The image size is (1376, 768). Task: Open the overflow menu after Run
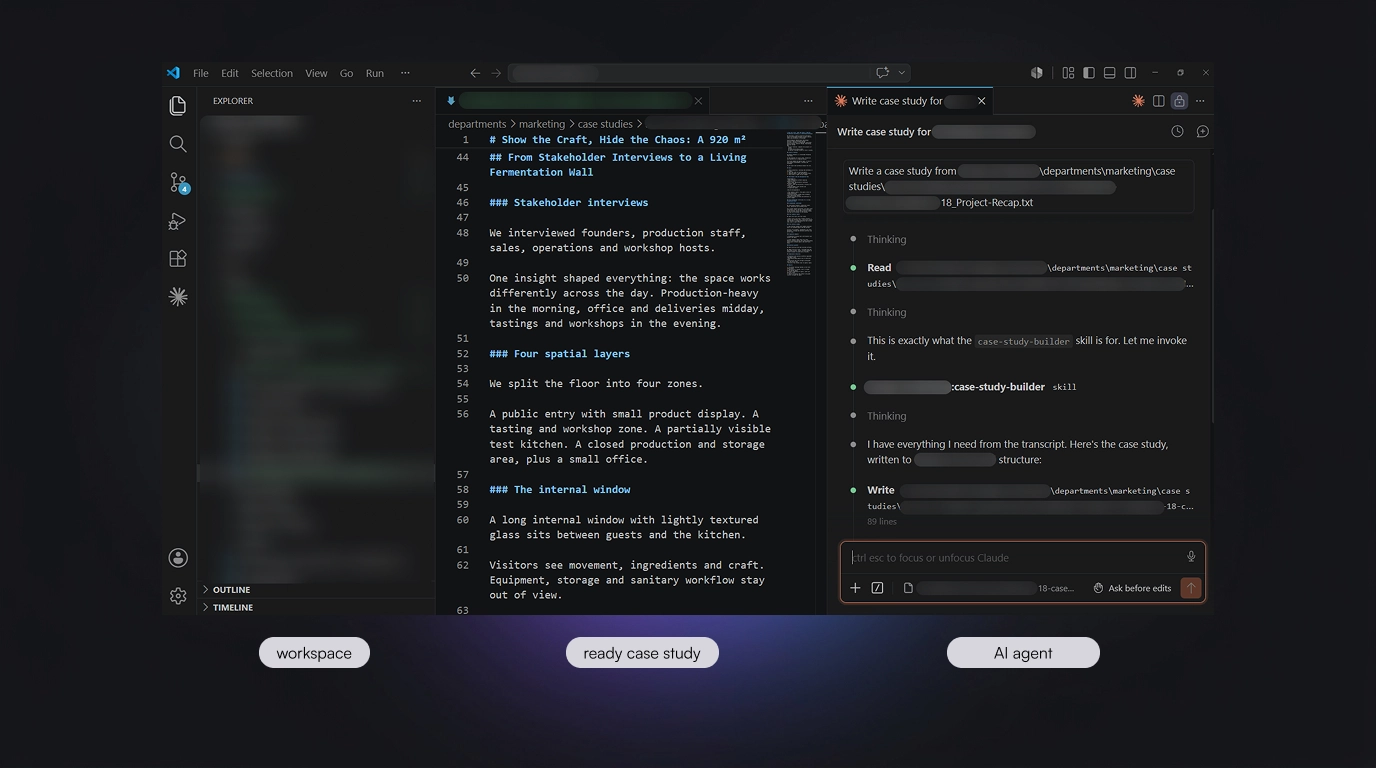click(405, 73)
